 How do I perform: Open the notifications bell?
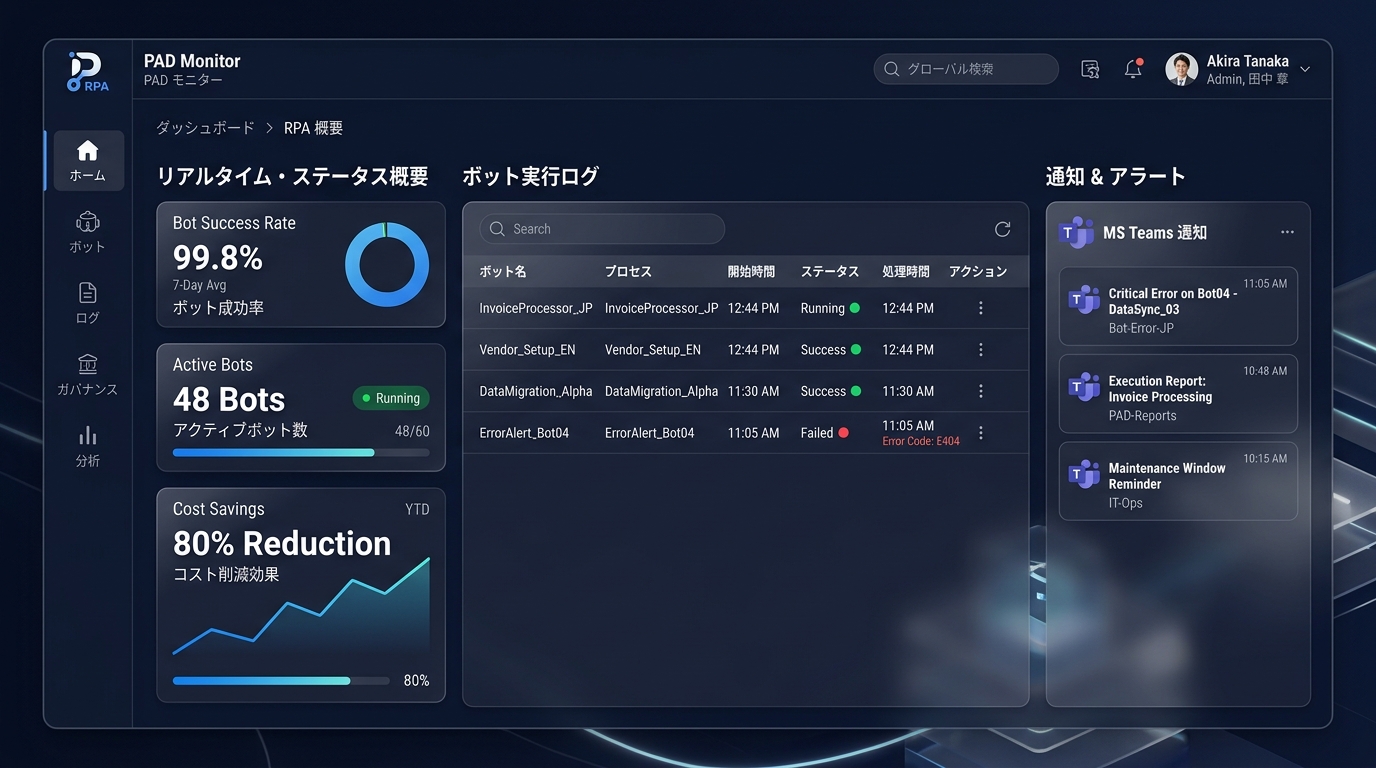[1133, 69]
